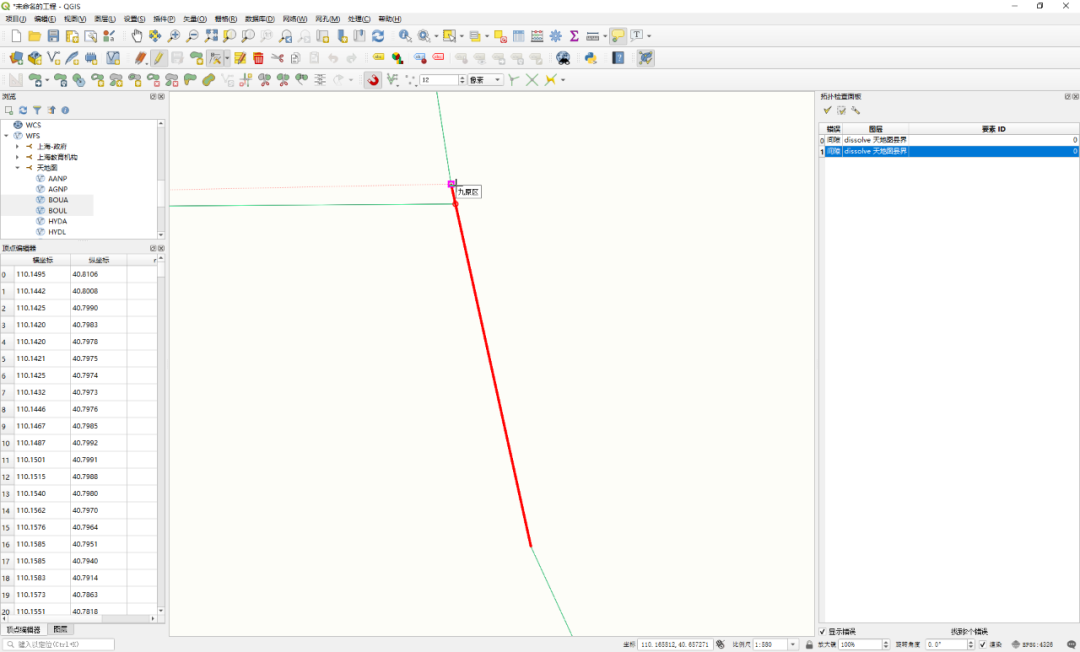Open the measure tool dropdown arrow
The image size is (1080, 652).
(605, 36)
